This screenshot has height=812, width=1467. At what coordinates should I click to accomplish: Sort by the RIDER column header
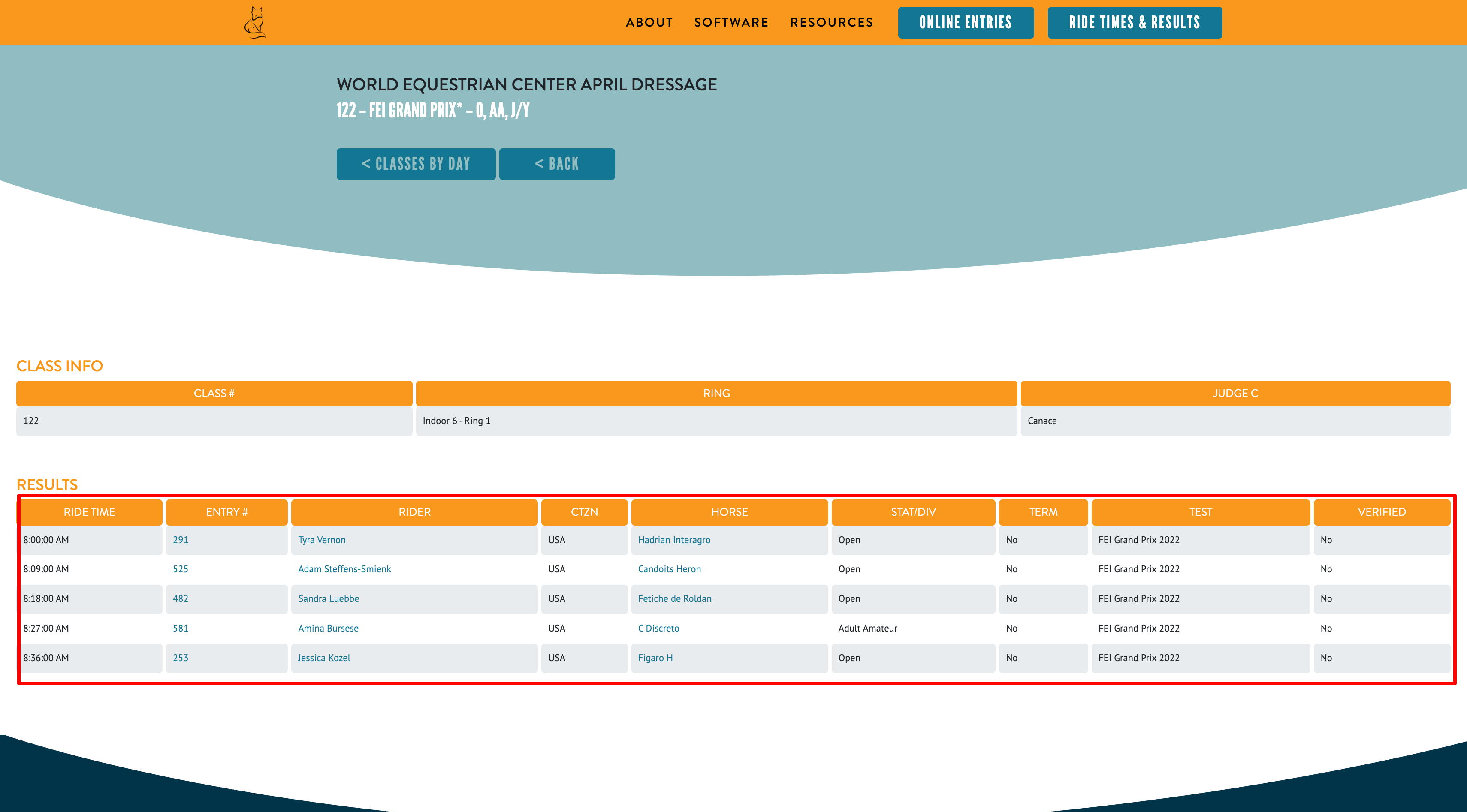pos(415,511)
